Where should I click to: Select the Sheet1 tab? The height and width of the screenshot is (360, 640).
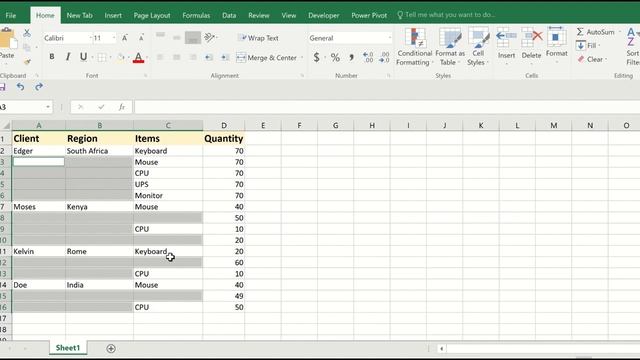[x=68, y=348]
